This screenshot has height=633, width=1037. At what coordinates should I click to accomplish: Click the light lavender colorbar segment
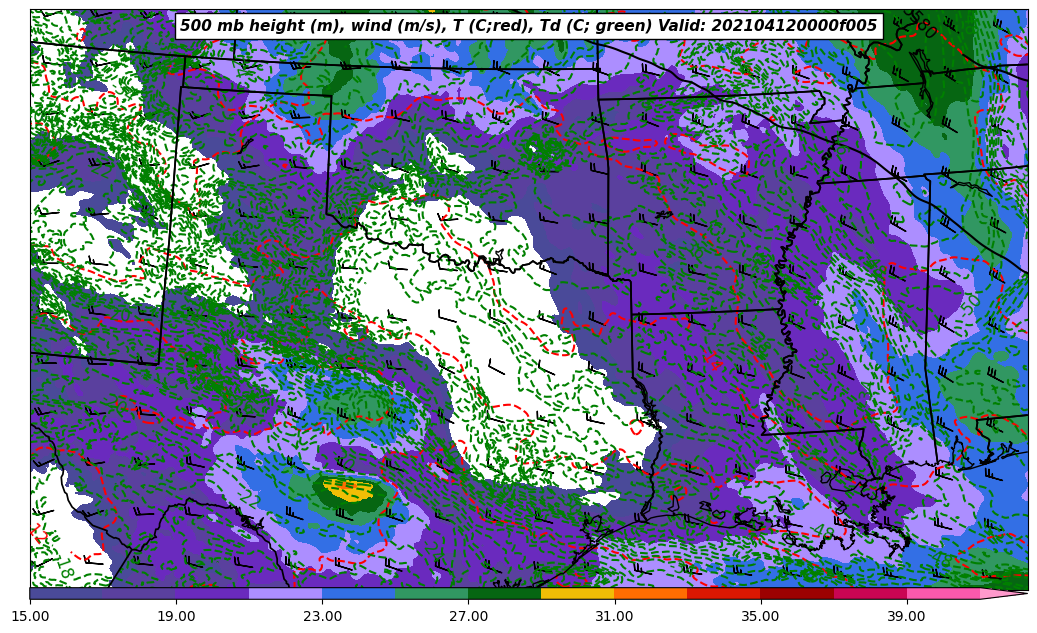(285, 593)
